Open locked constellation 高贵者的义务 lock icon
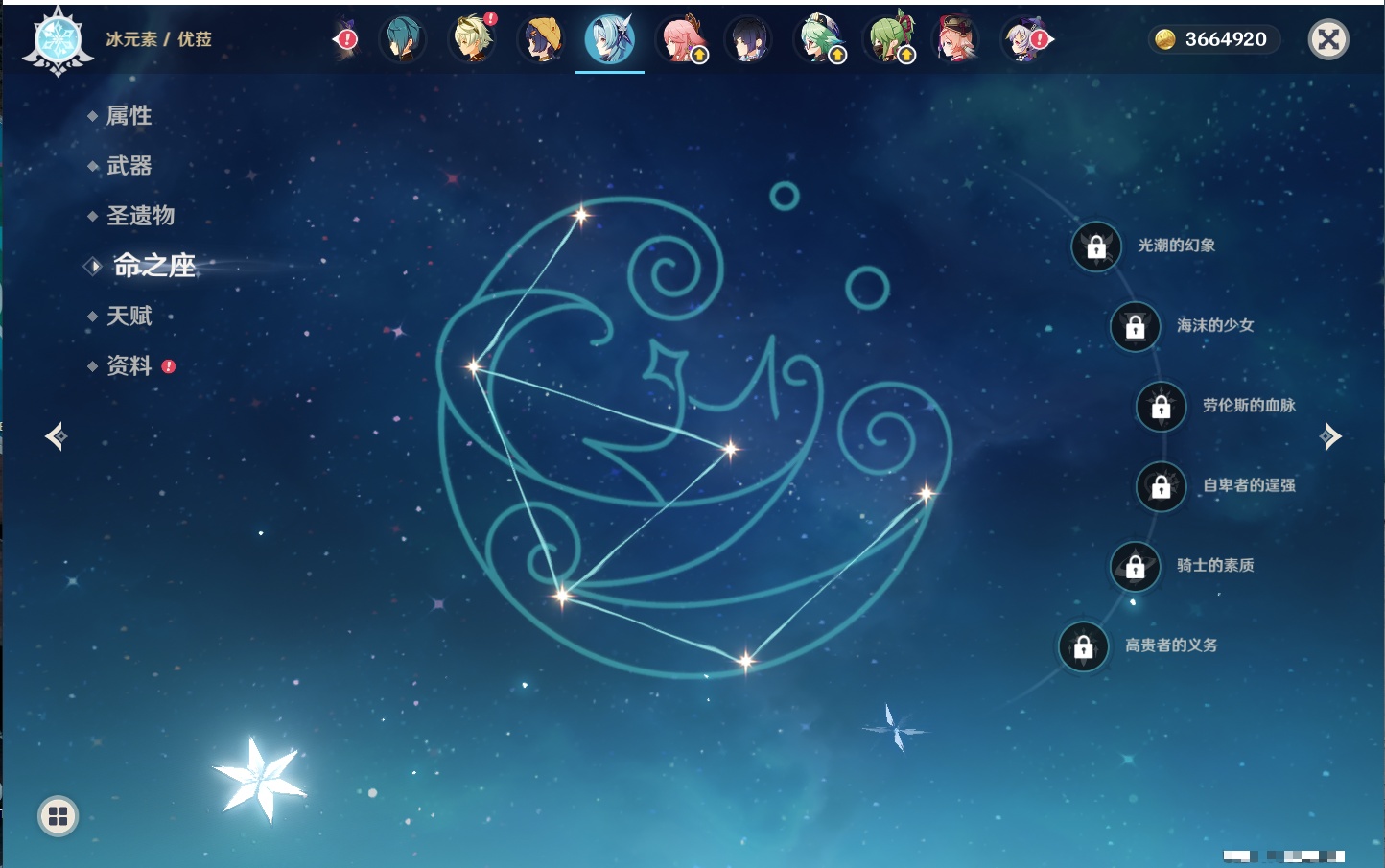 click(x=1084, y=646)
